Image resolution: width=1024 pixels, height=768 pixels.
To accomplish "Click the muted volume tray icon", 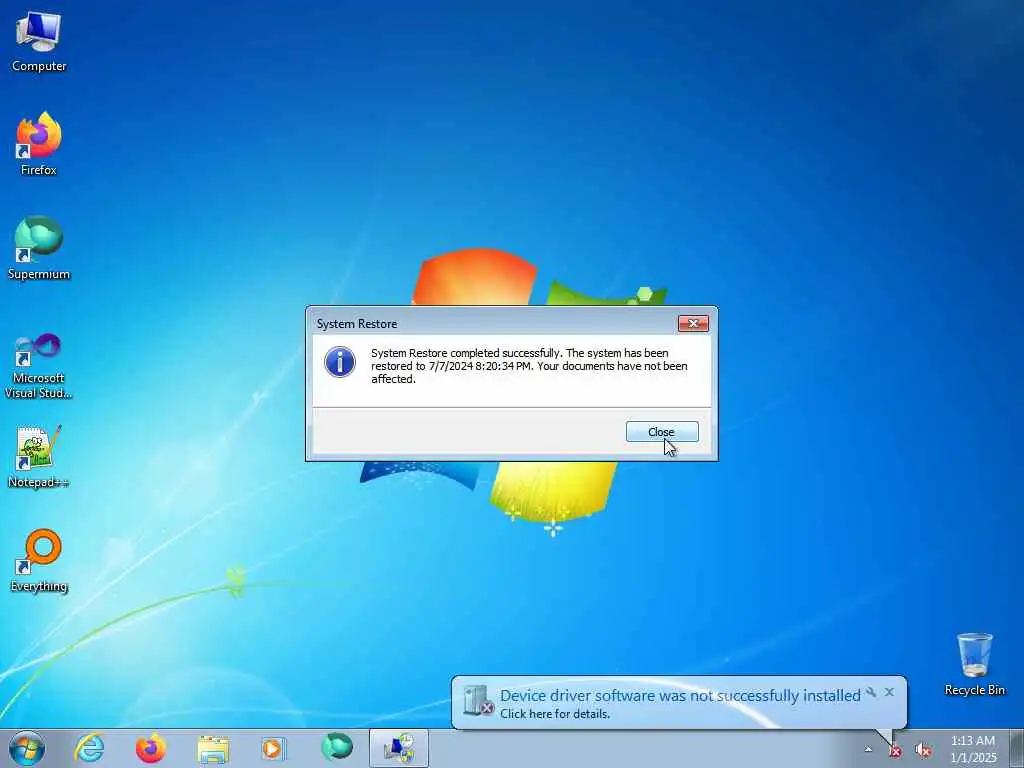I will (x=923, y=750).
